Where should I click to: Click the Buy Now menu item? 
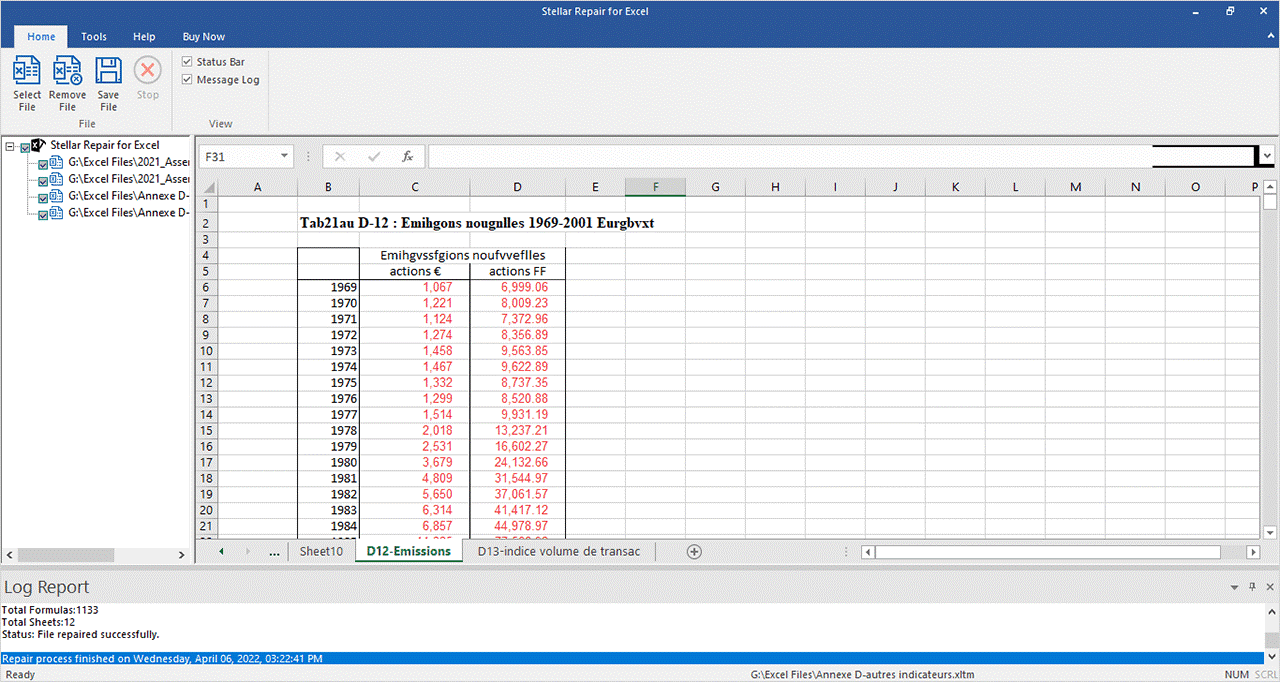[x=203, y=37]
